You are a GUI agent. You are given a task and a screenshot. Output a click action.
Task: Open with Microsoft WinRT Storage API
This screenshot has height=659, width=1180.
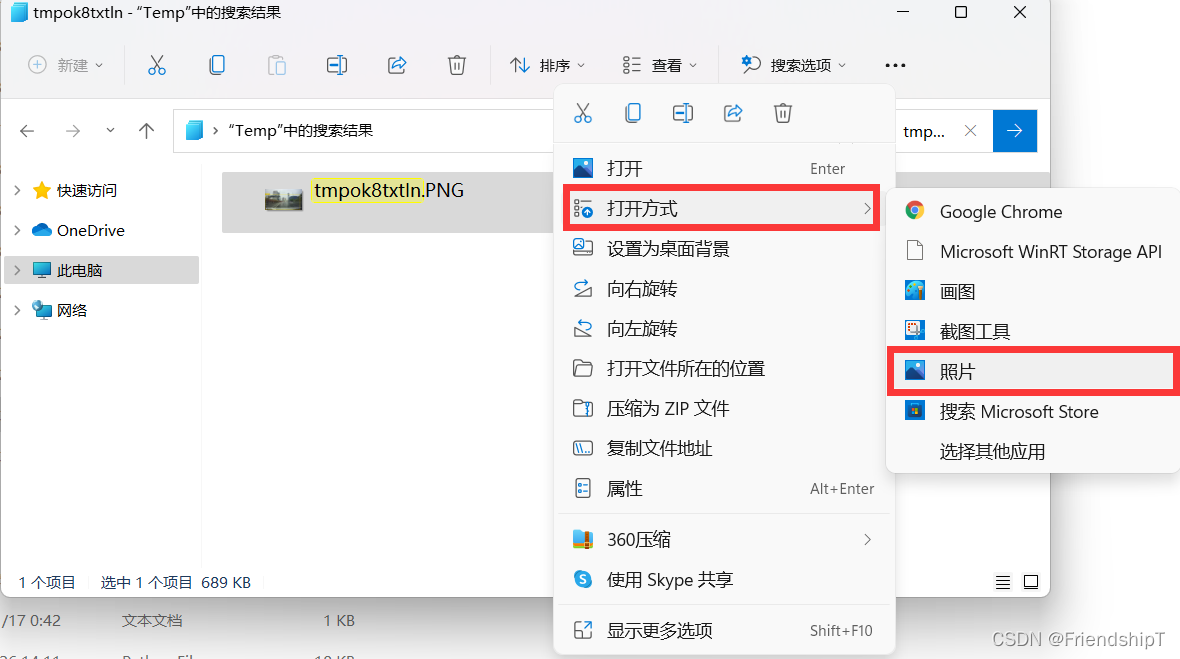point(1034,251)
